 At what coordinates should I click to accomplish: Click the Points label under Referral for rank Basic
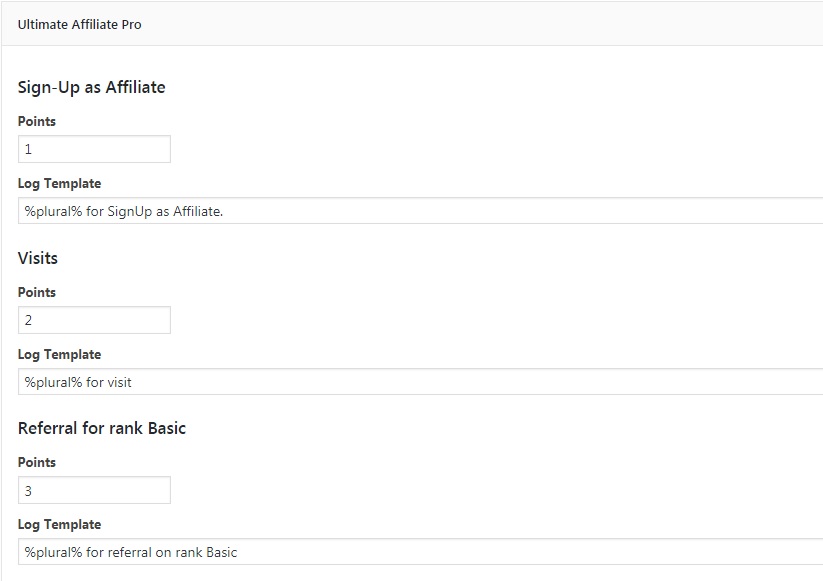[x=37, y=462]
